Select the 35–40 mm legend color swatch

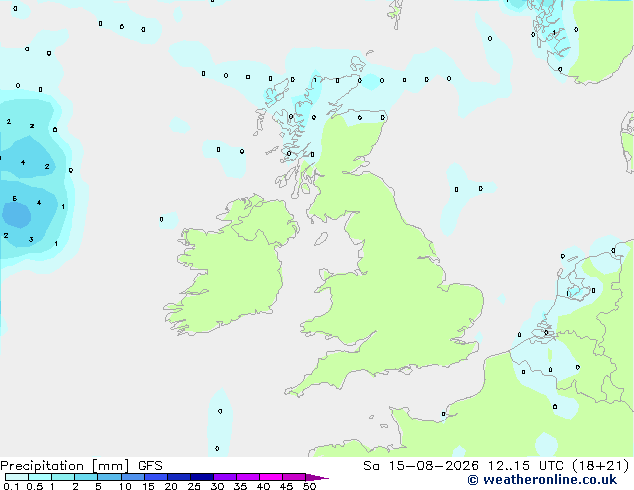pos(248,477)
